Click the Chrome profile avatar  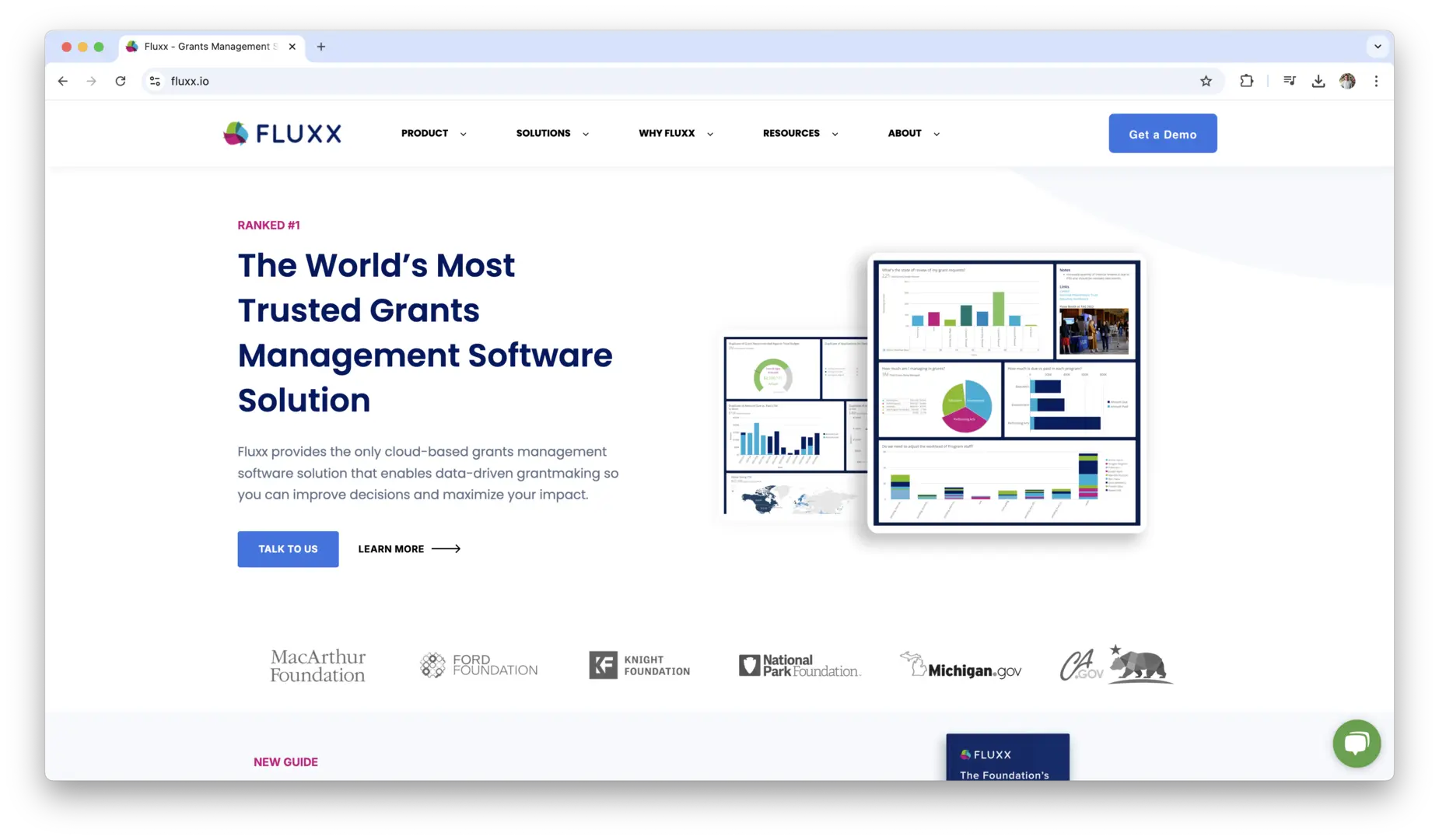[1347, 81]
